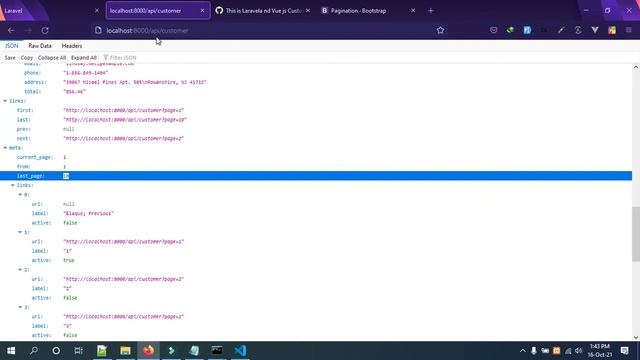Open the Headers tab
This screenshot has height=360, width=640.
click(72, 46)
